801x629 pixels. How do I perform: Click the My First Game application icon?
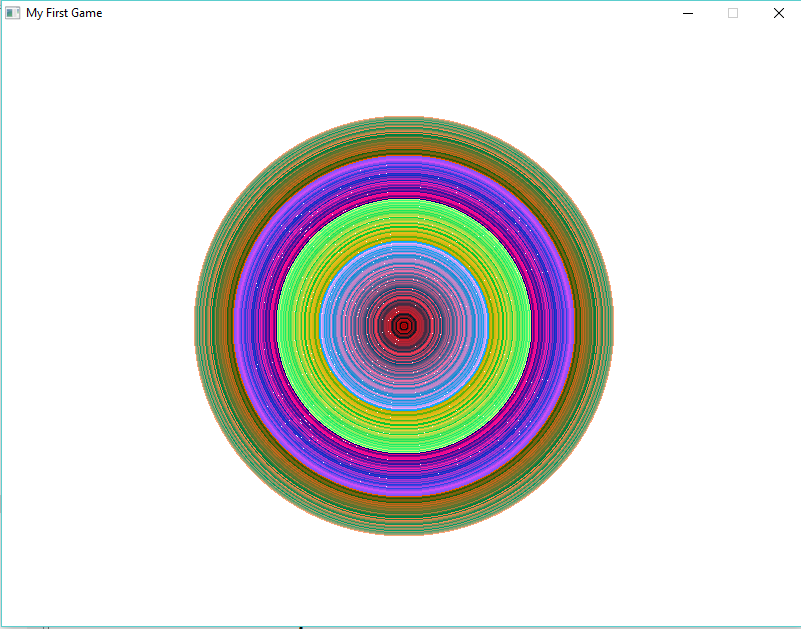pos(14,13)
